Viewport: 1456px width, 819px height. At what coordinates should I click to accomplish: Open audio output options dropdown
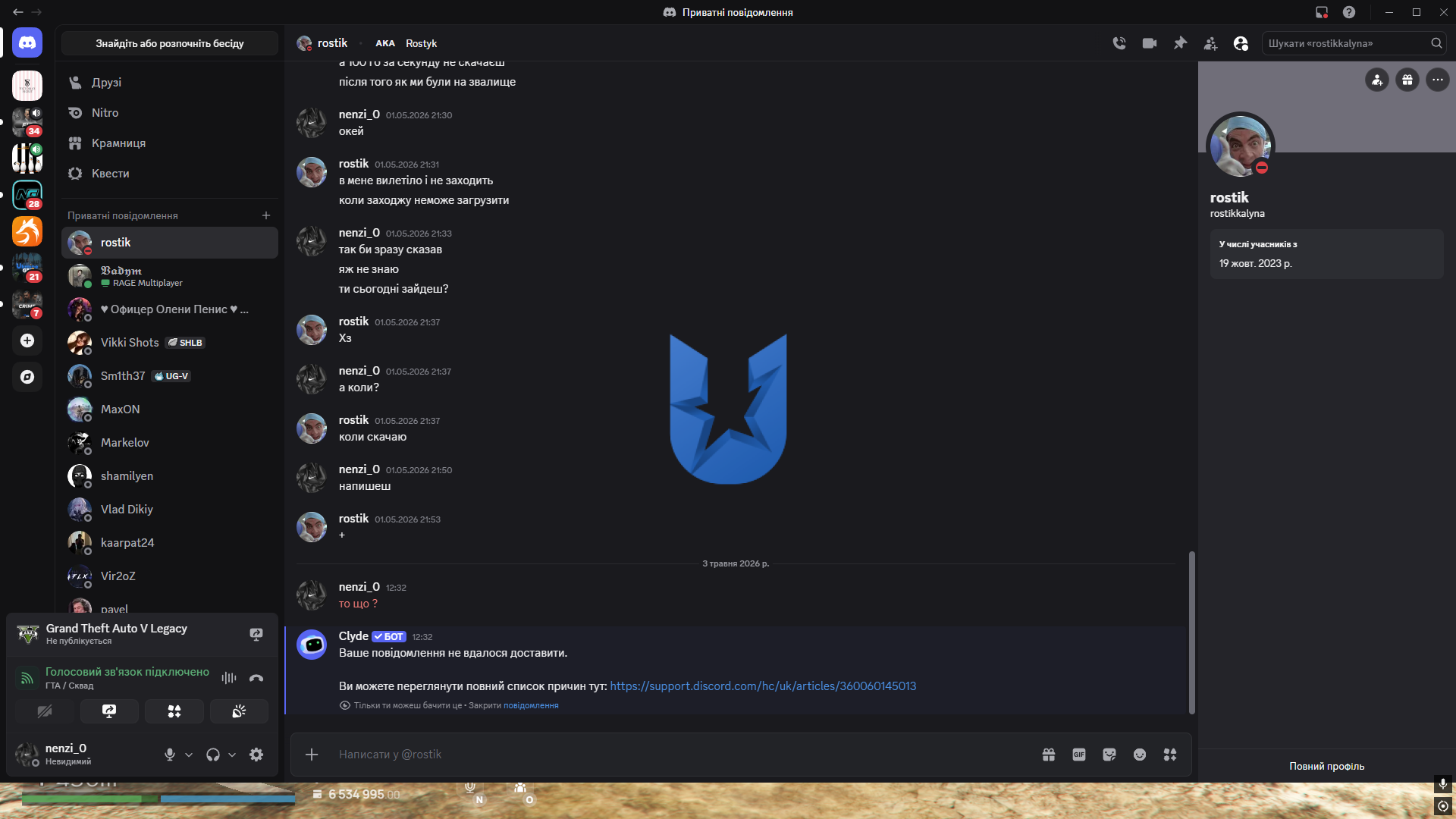[232, 755]
